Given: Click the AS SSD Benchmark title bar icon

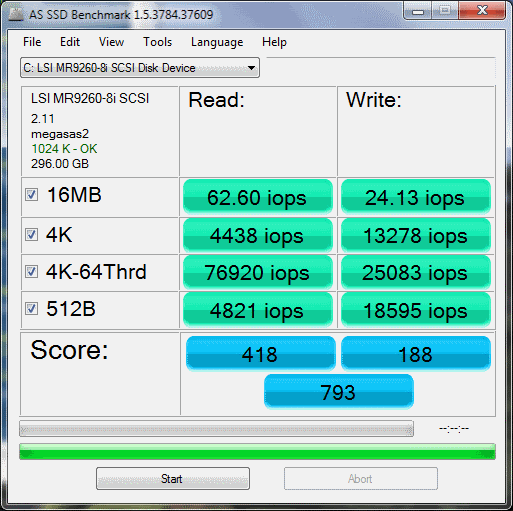Looking at the screenshot, I should pyautogui.click(x=16, y=14).
